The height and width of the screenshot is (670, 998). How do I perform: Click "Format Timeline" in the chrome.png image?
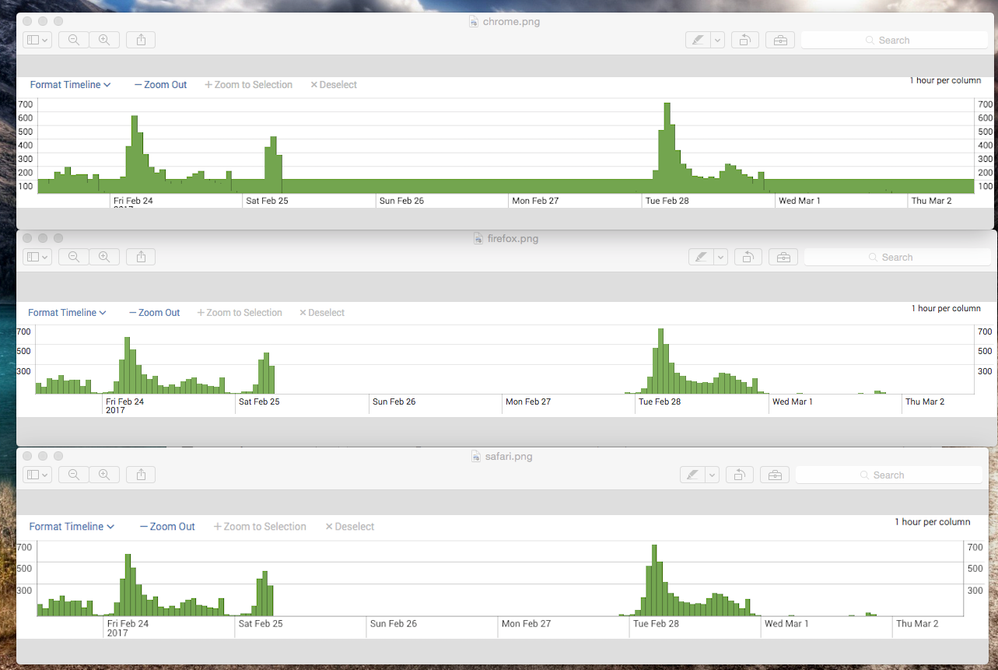tap(70, 85)
